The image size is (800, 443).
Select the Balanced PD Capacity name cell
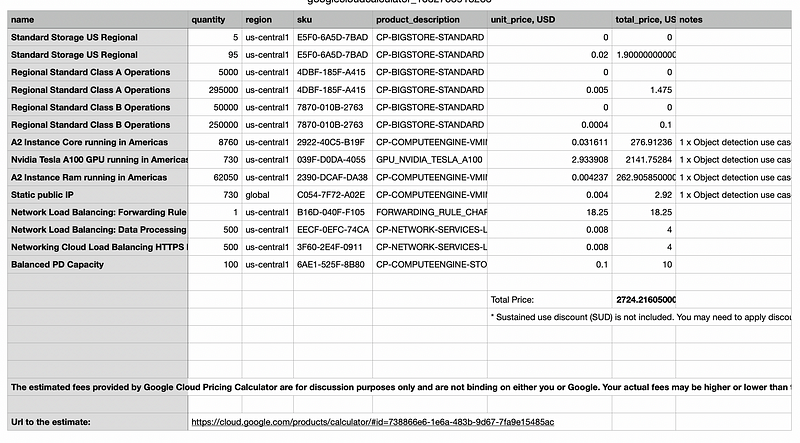pos(98,265)
